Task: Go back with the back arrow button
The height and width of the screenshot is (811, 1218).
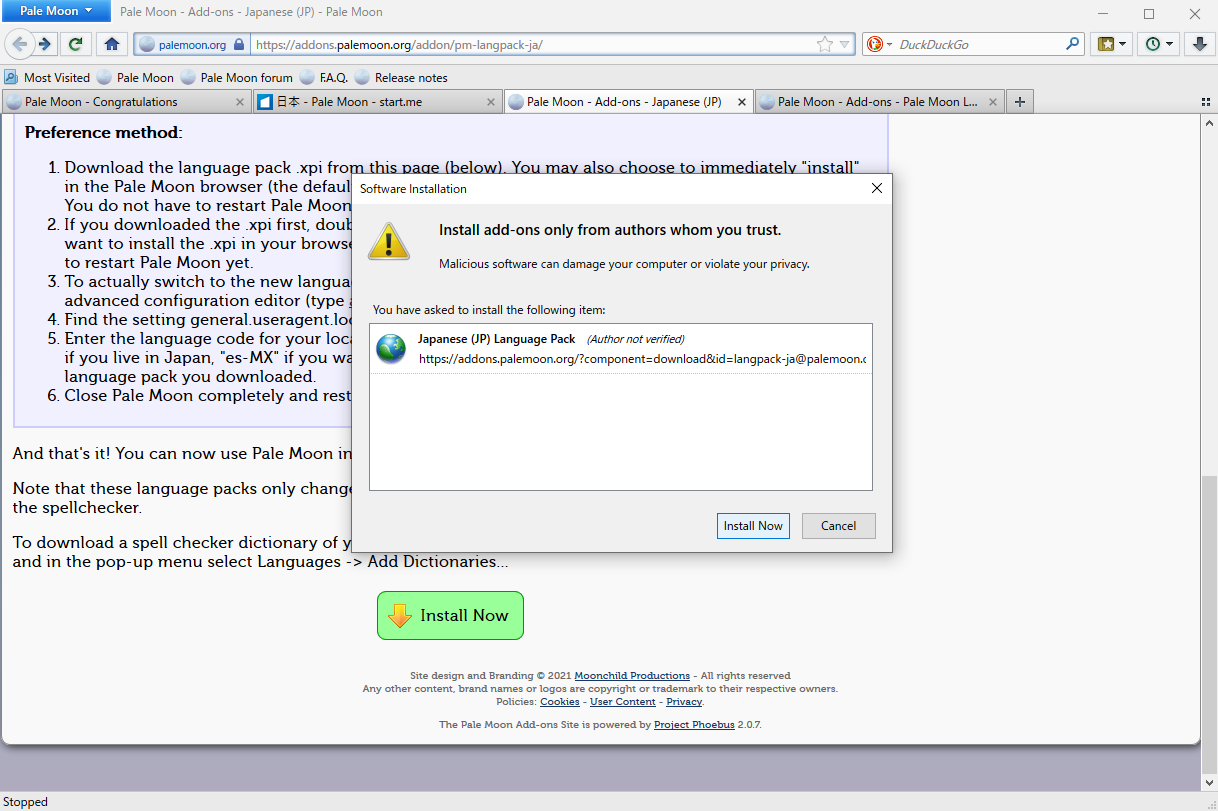Action: click(19, 44)
